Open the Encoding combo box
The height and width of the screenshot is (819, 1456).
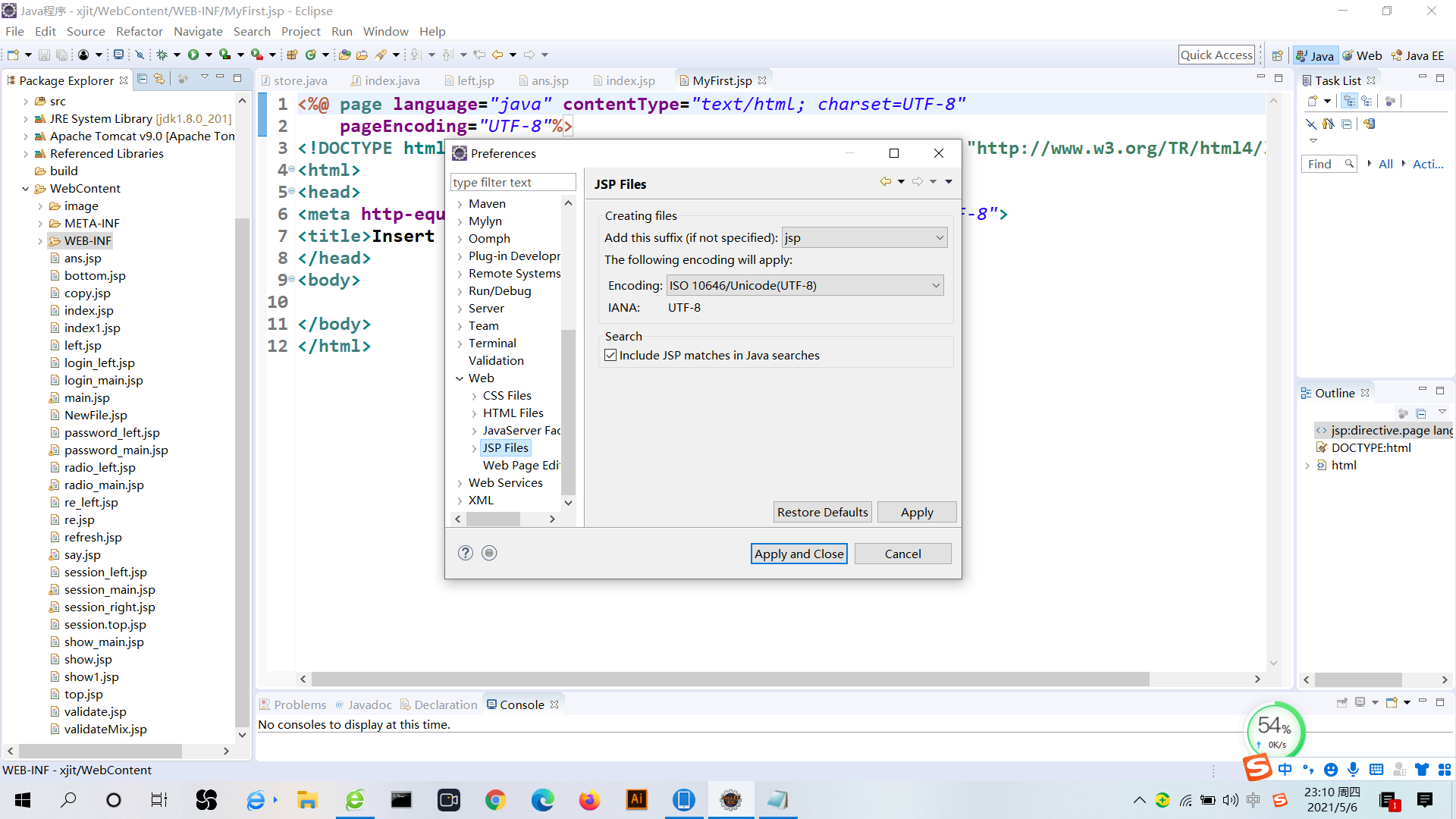point(805,285)
